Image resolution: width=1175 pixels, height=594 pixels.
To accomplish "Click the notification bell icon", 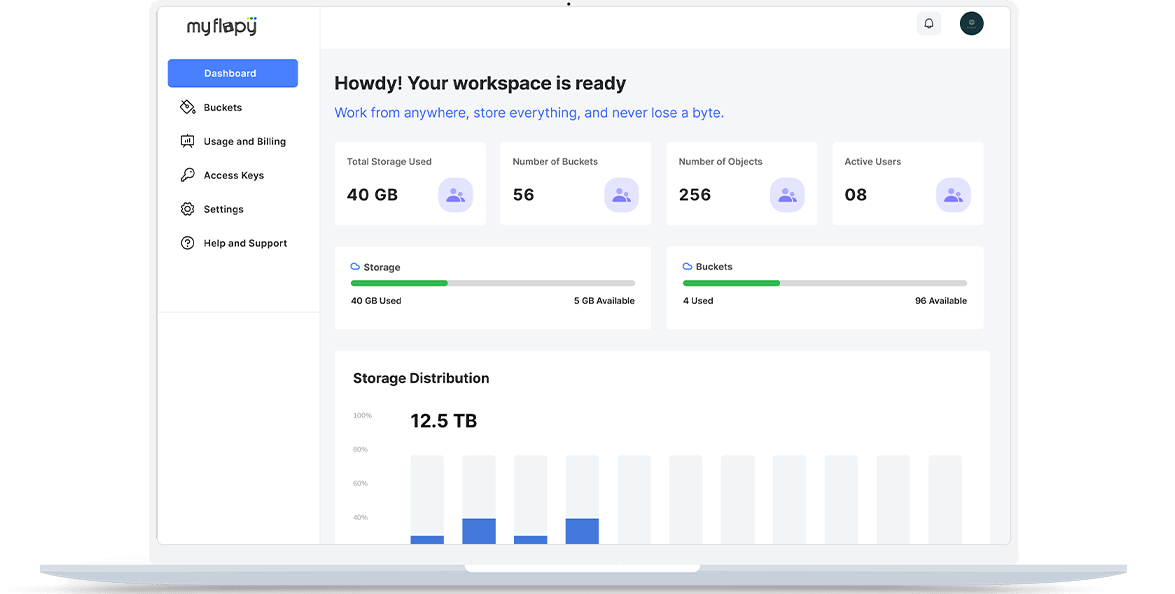I will click(x=928, y=24).
